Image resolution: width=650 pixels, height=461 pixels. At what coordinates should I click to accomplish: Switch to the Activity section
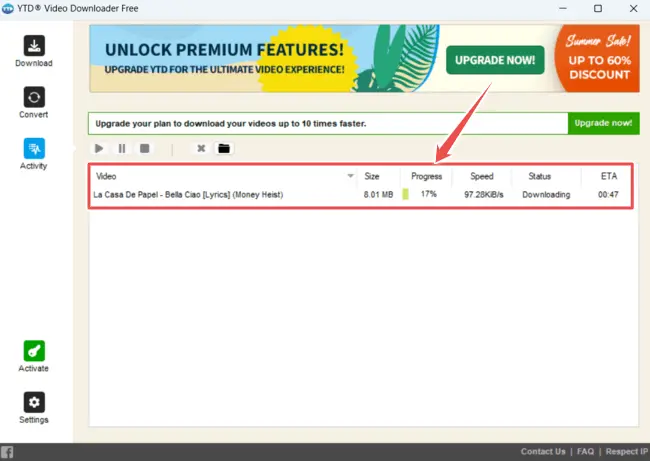[34, 154]
